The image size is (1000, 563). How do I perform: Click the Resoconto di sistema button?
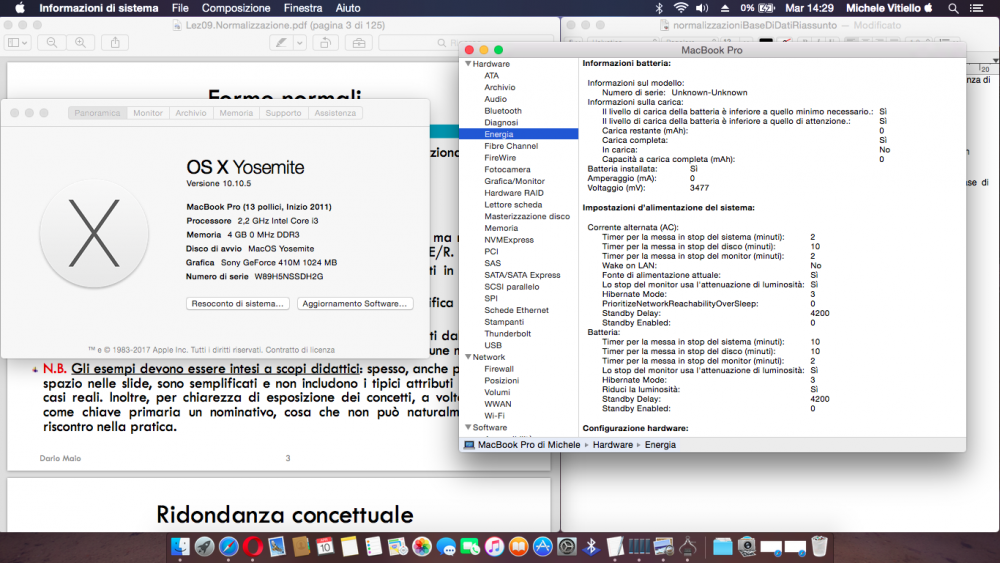click(237, 303)
